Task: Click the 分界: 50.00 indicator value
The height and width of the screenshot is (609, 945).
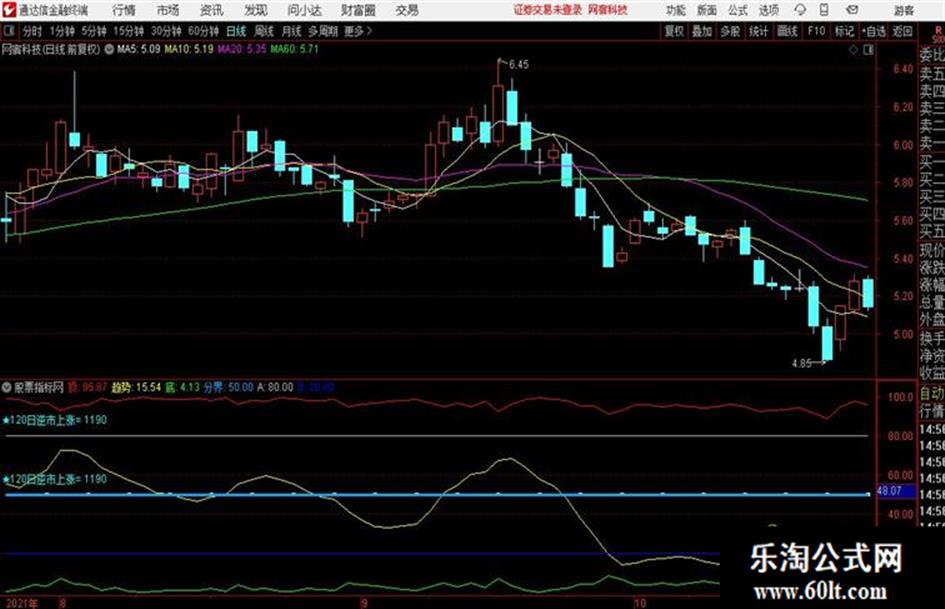Action: click(x=228, y=387)
